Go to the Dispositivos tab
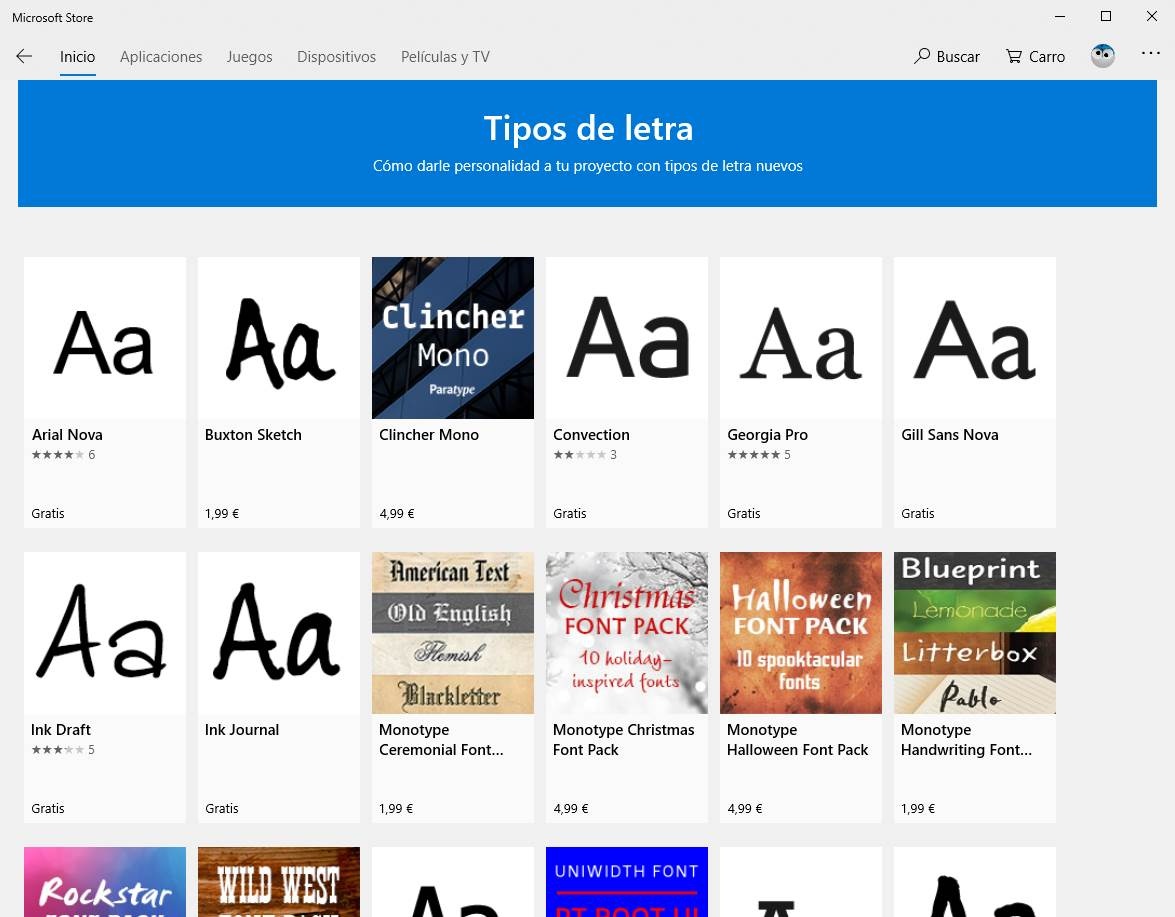Viewport: 1175px width, 917px height. (x=336, y=57)
